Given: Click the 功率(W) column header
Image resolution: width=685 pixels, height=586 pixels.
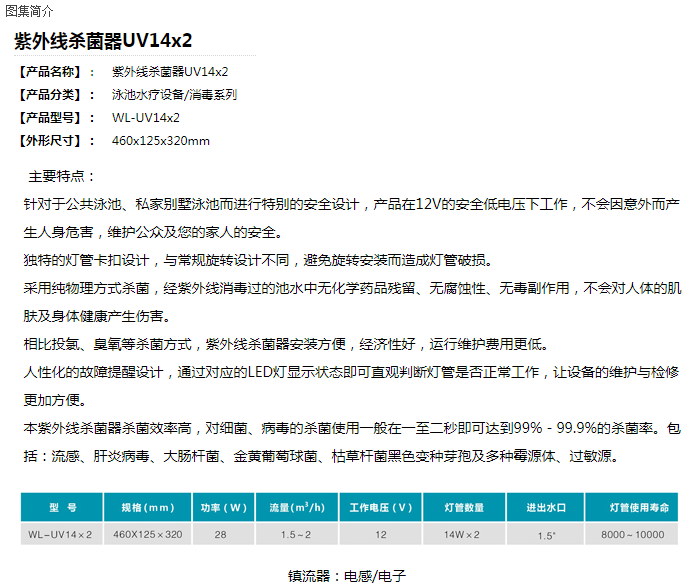Looking at the screenshot, I should pyautogui.click(x=220, y=508).
